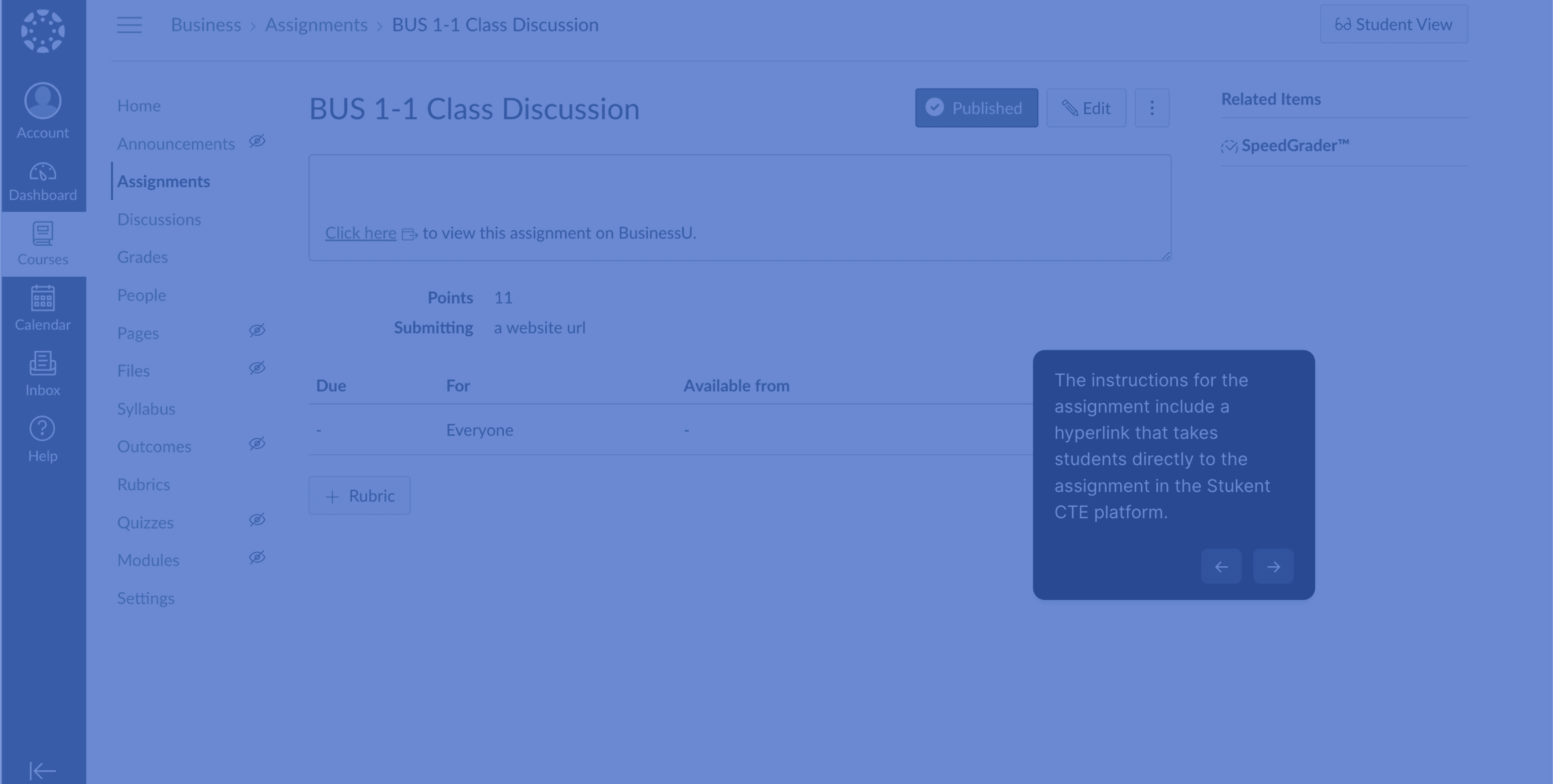Open Outcomes in the course menu

click(154, 447)
